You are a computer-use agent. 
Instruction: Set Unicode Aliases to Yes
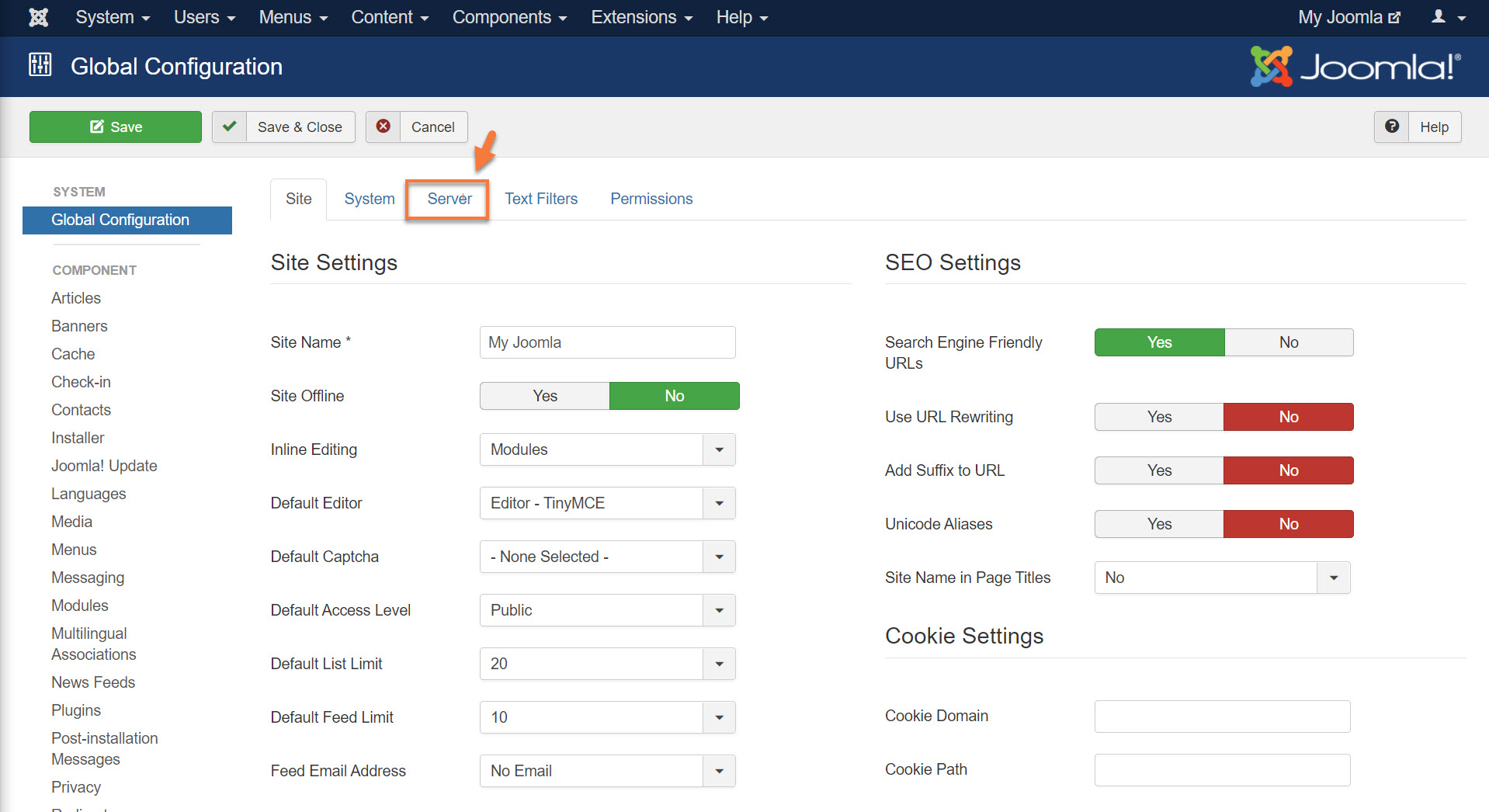pyautogui.click(x=1158, y=524)
